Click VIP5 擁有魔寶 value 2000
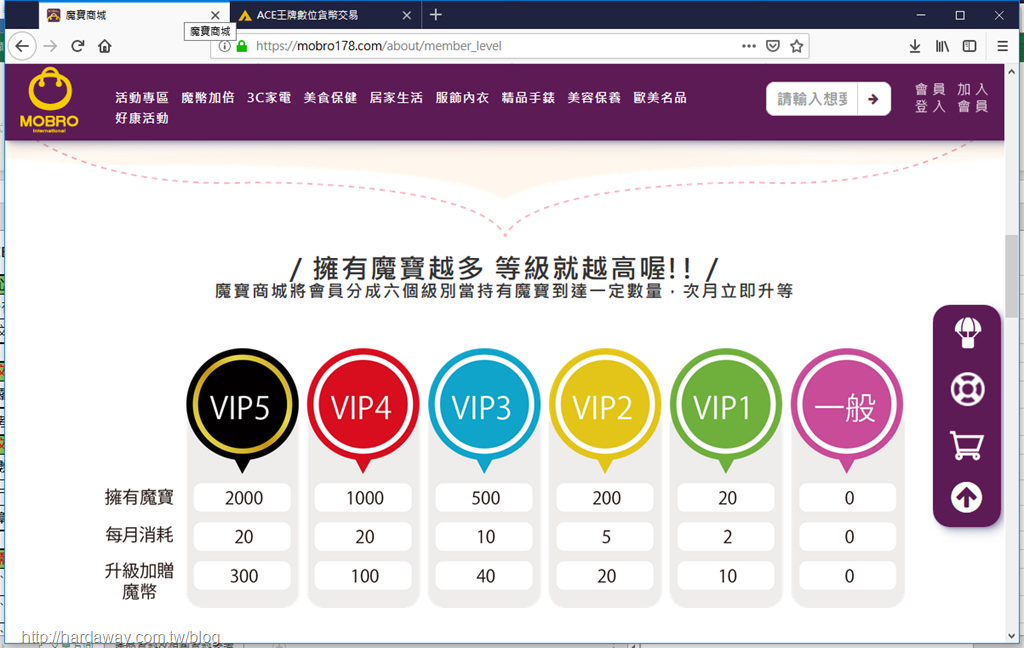Screen dimensions: 1024x648 coord(243,498)
